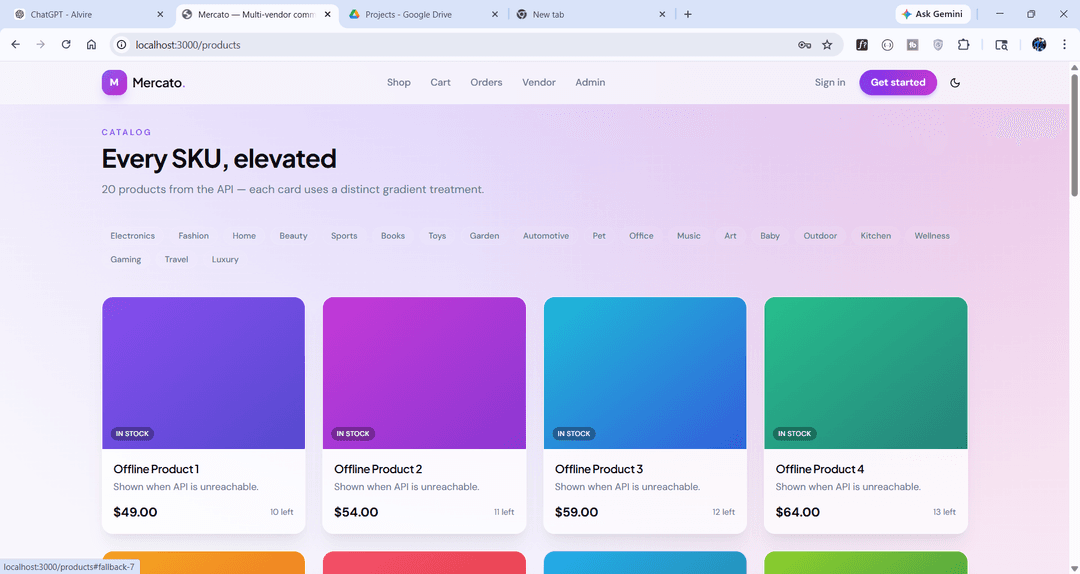This screenshot has height=574, width=1080.
Task: Open Cart in the navigation
Action: click(440, 82)
